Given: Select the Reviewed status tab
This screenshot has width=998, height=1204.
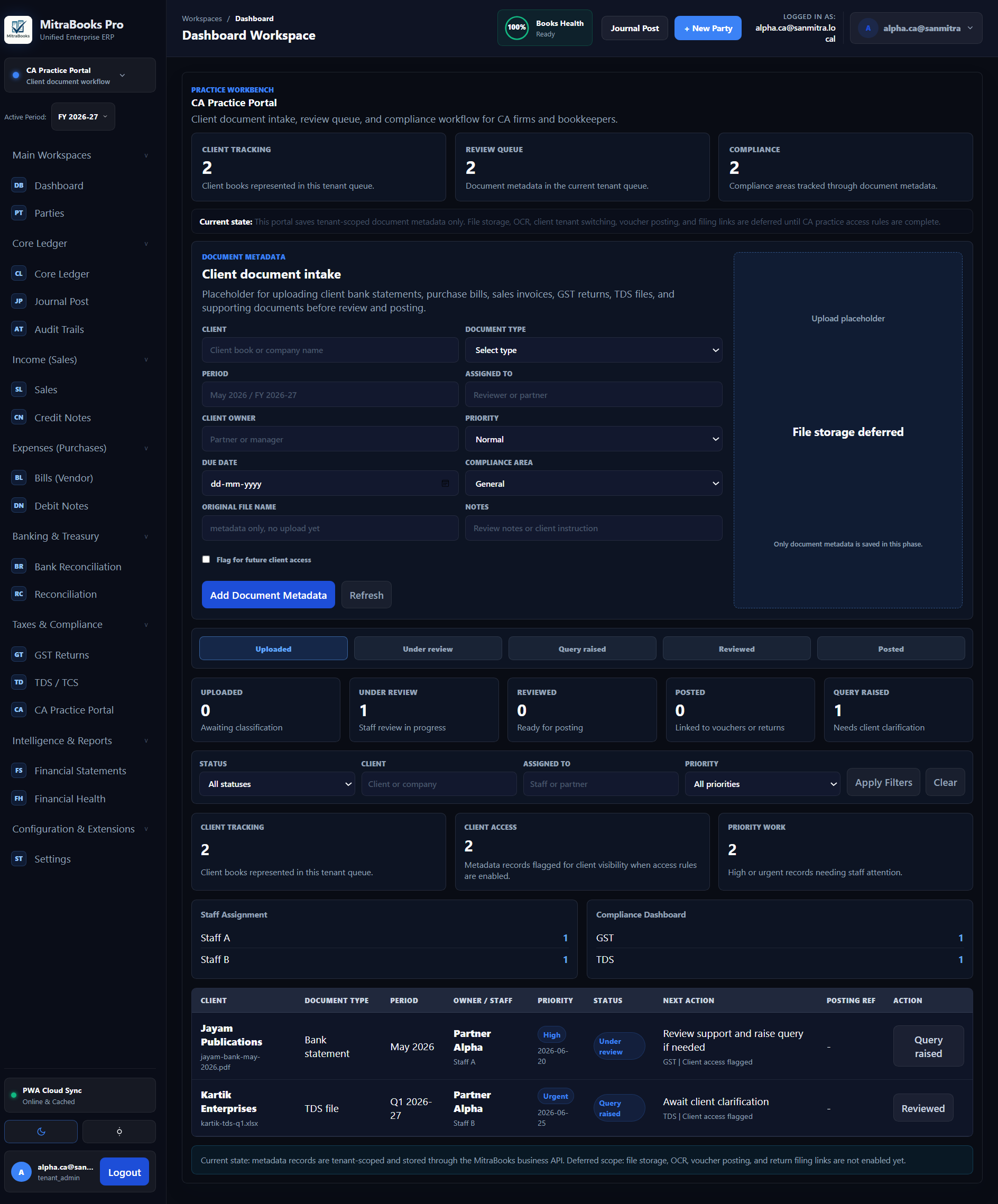Looking at the screenshot, I should click(x=736, y=649).
